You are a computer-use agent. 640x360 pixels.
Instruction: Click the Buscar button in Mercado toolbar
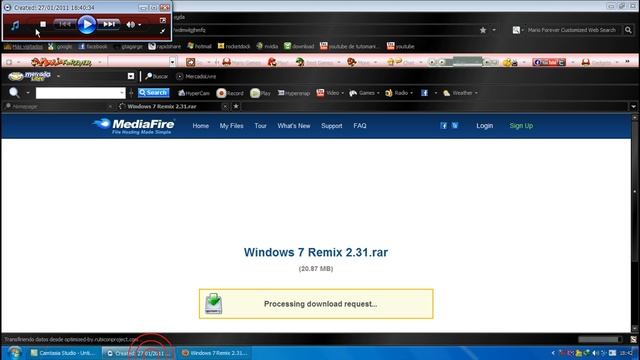click(157, 76)
